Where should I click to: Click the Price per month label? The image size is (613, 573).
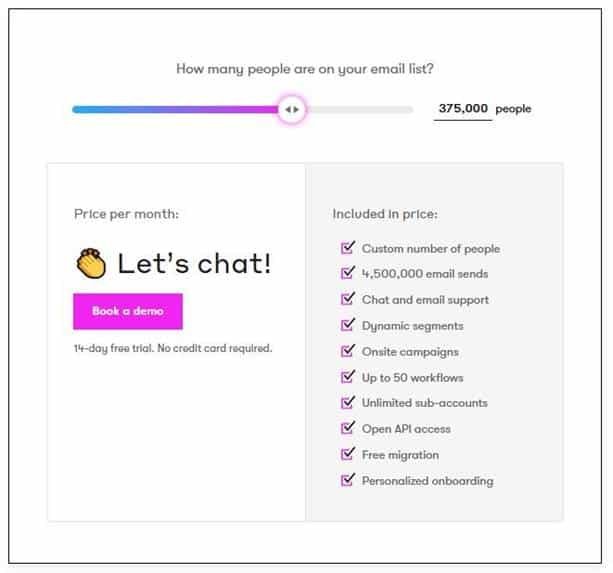coord(126,214)
